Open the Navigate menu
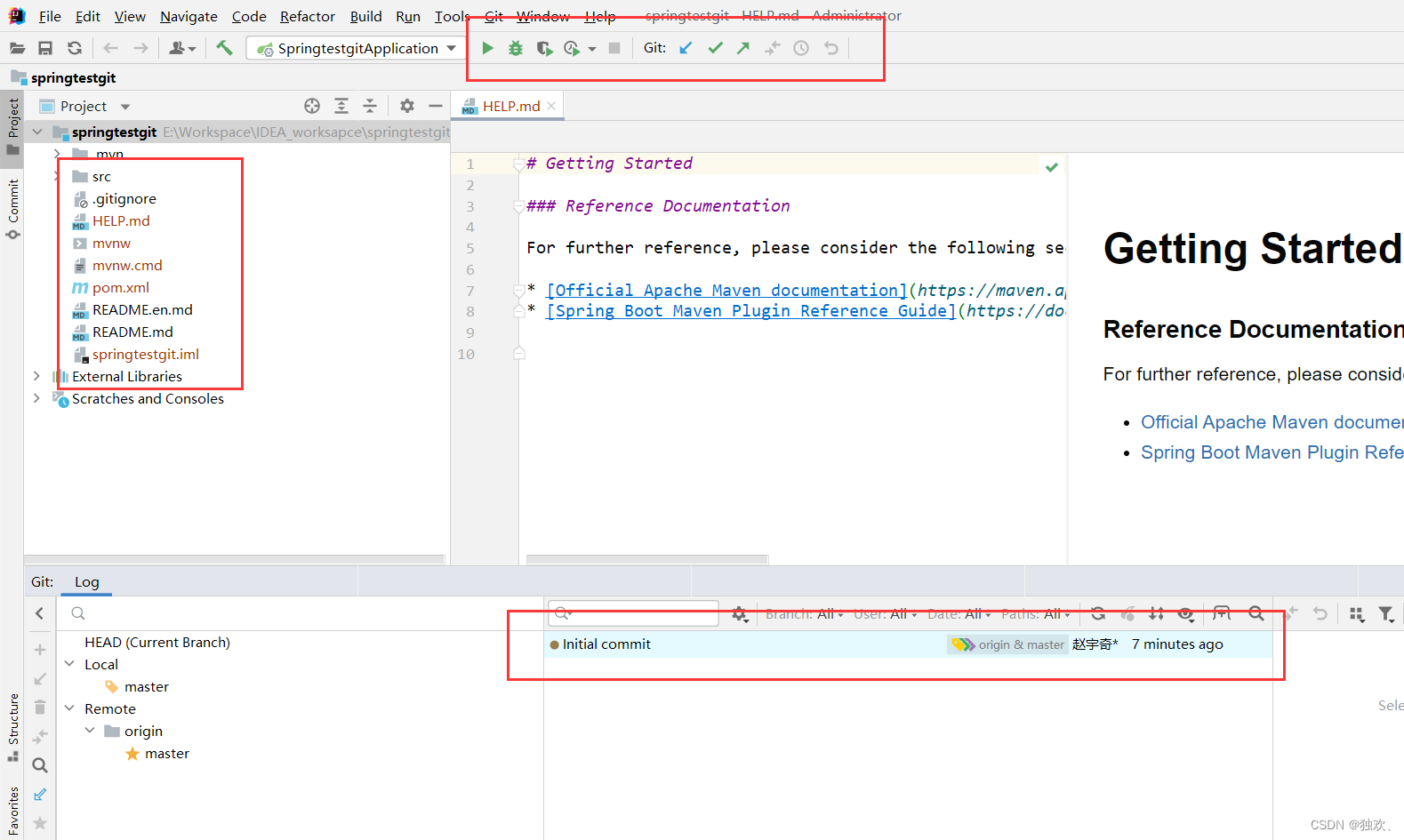 189,16
